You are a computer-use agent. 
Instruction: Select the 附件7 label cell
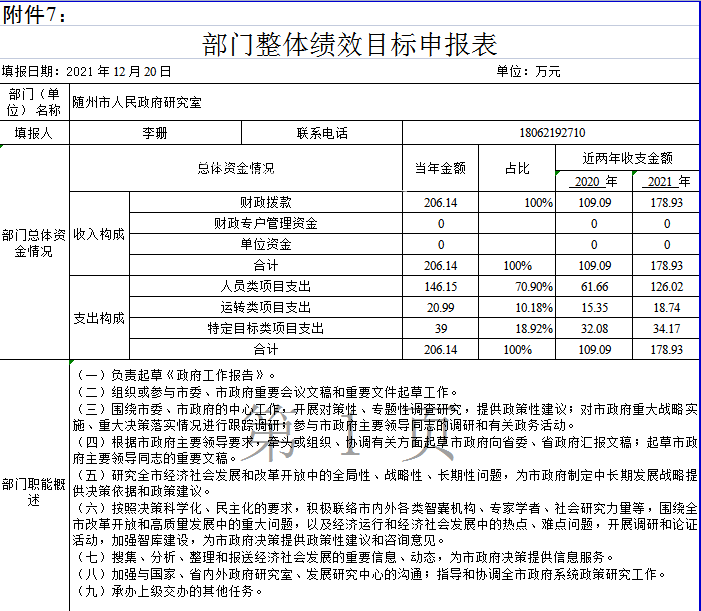[x=34, y=15]
